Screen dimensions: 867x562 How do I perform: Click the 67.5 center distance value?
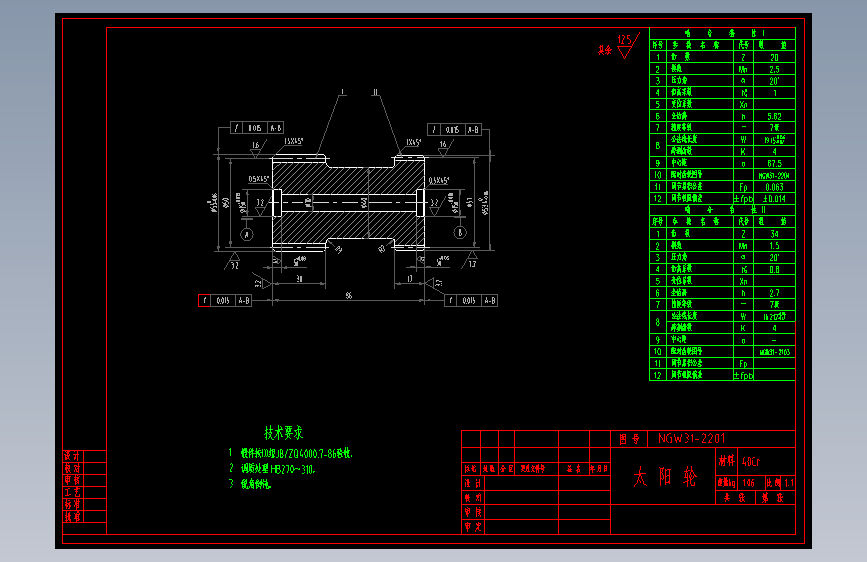click(774, 163)
